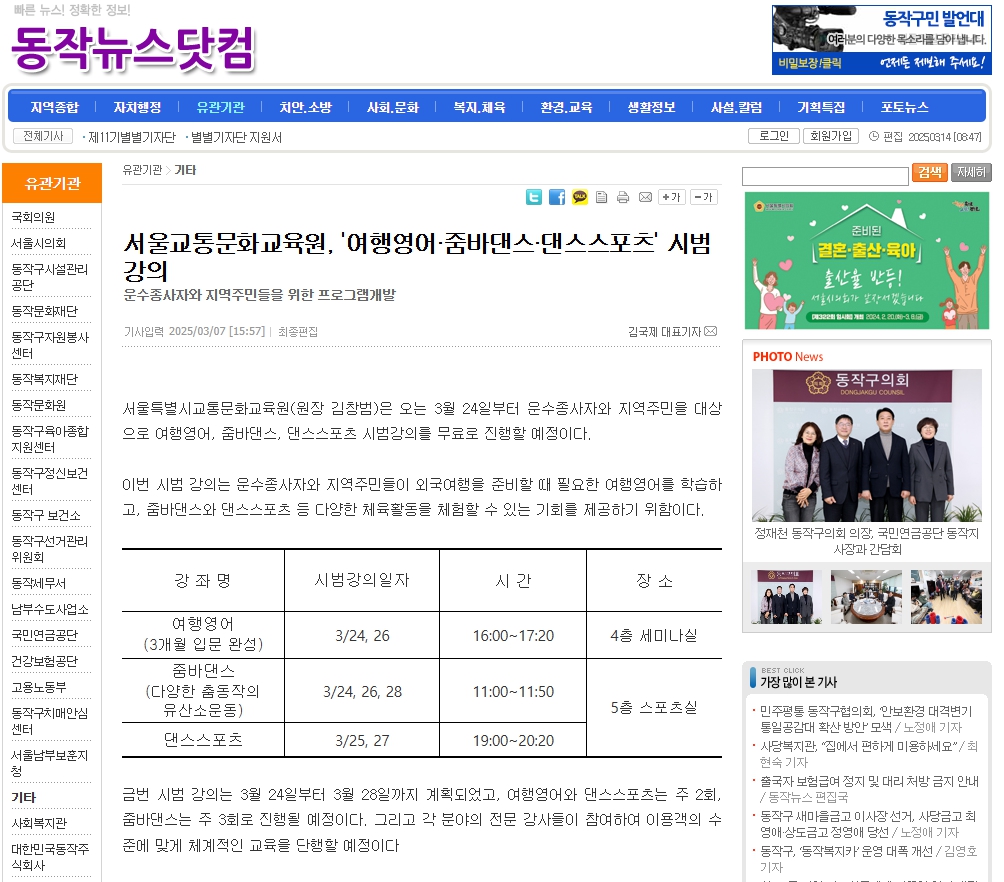Share article on Twitter icon

[533, 197]
